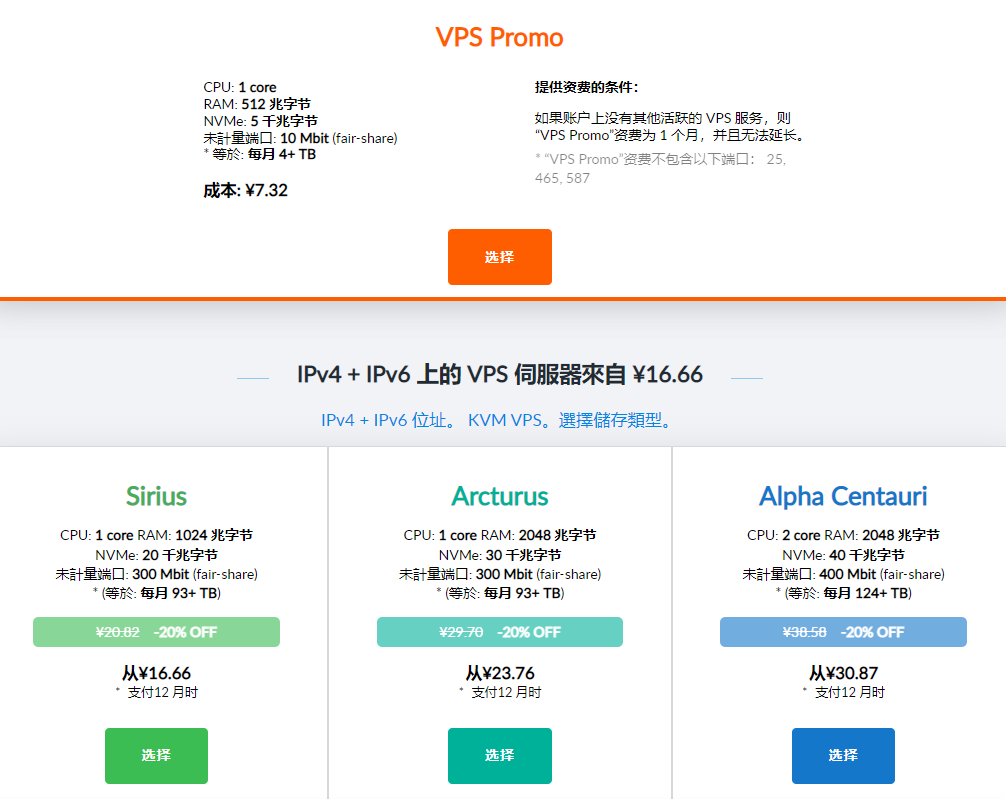
Task: Click the Arcturus plan title
Action: click(499, 497)
